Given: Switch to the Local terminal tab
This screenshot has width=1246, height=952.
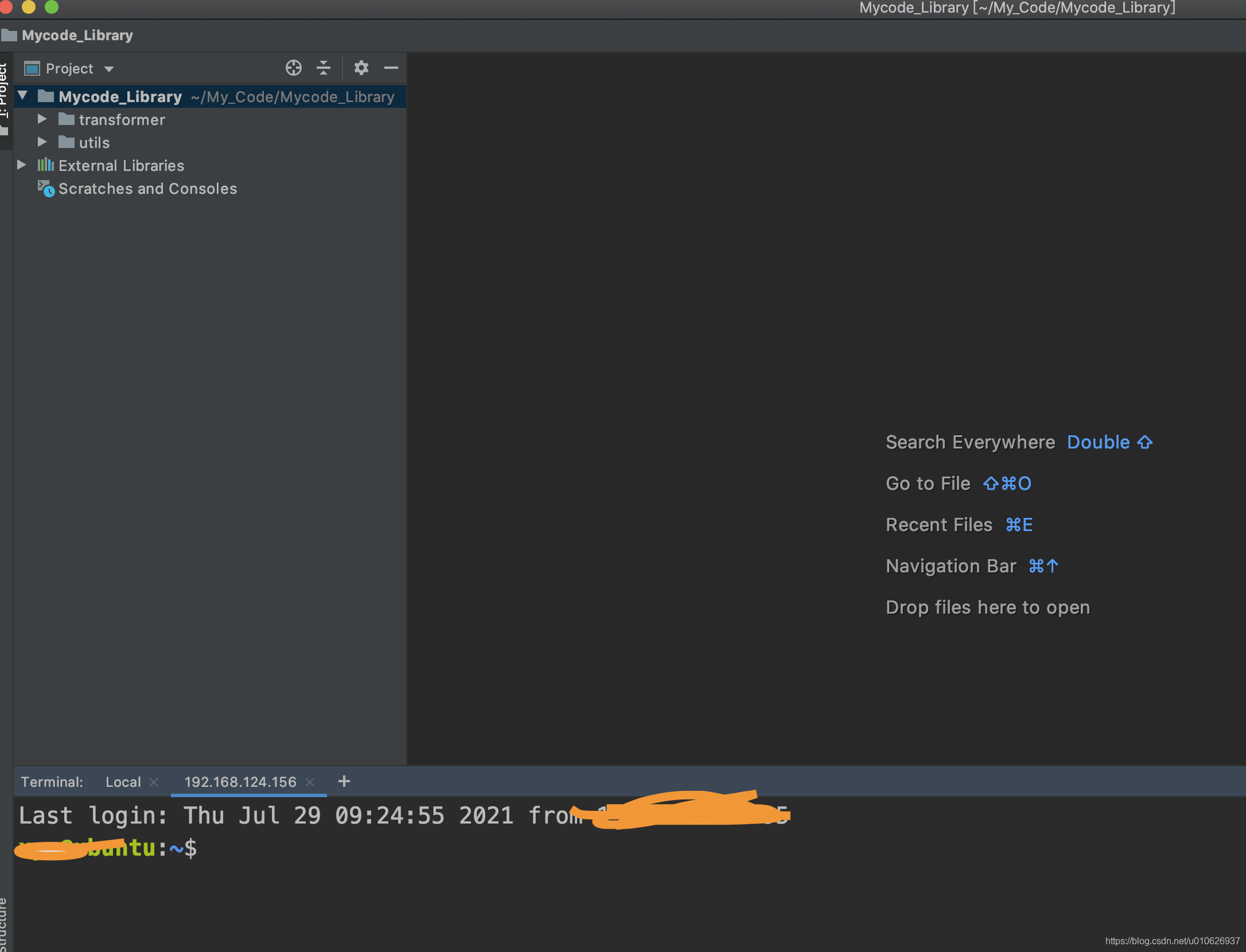Looking at the screenshot, I should pyautogui.click(x=123, y=782).
